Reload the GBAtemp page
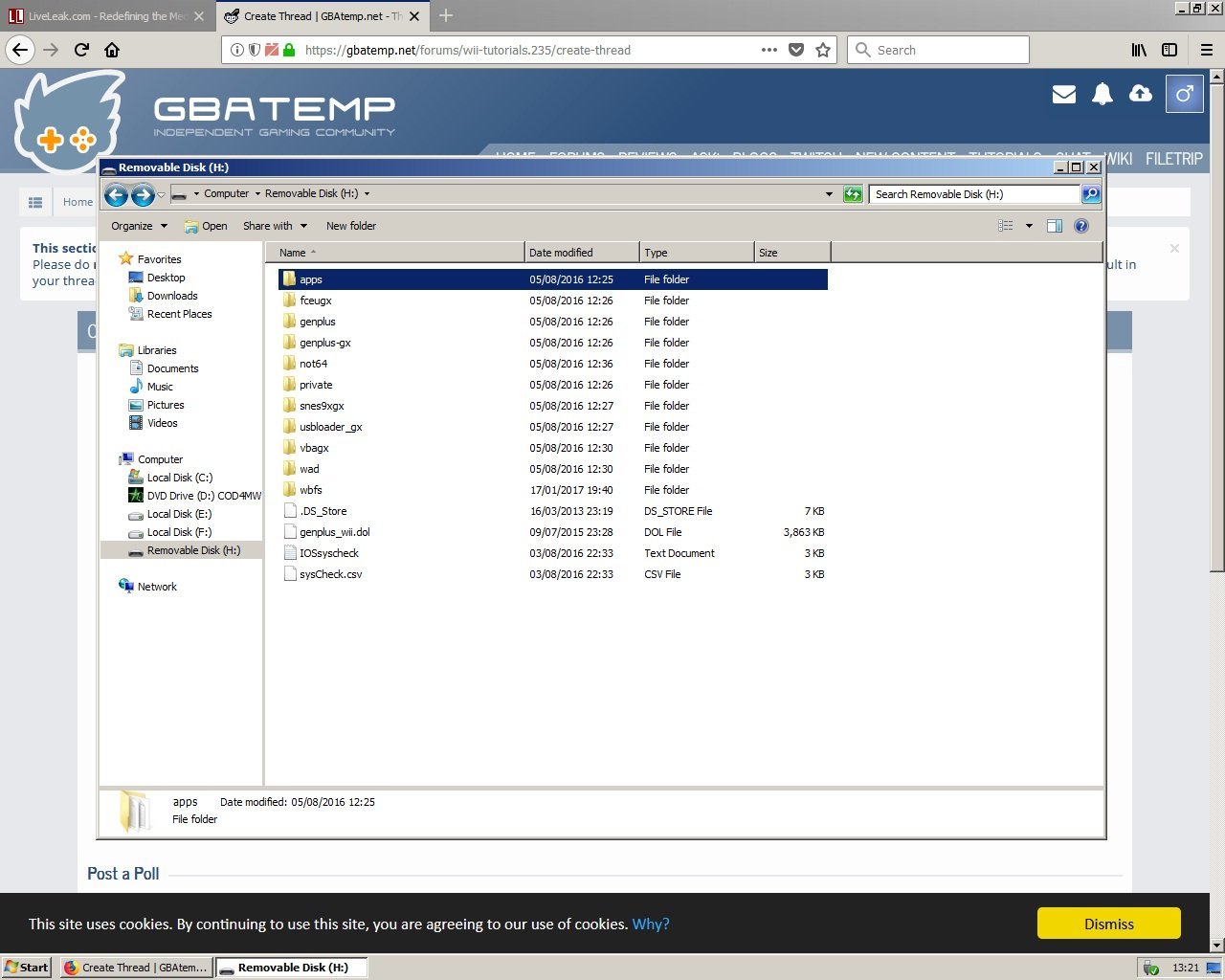Image resolution: width=1225 pixels, height=980 pixels. (82, 50)
